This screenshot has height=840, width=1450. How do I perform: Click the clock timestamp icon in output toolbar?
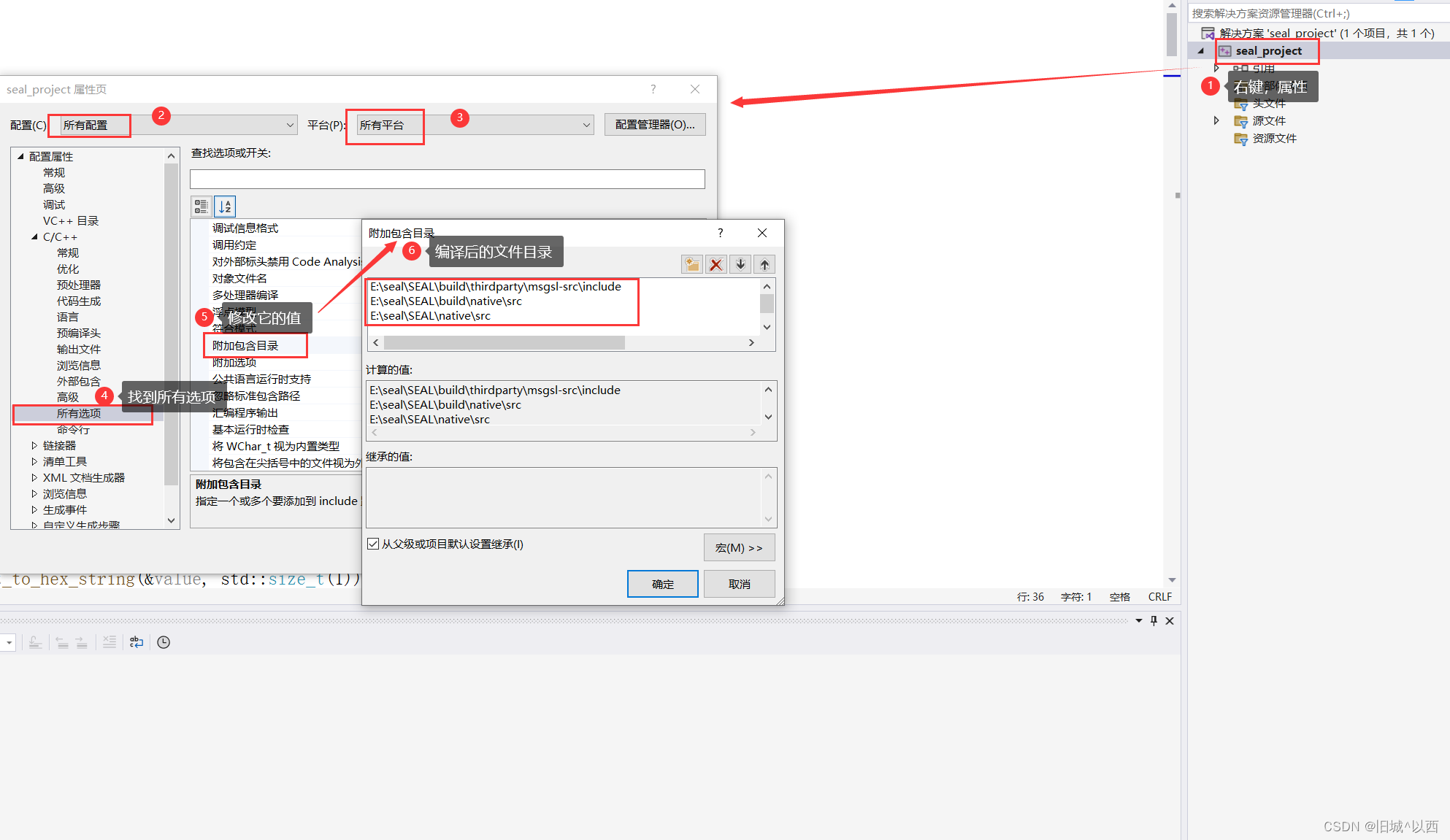point(164,642)
